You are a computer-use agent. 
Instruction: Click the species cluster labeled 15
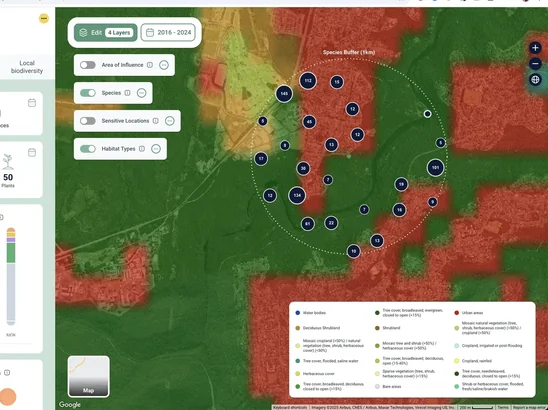337,82
